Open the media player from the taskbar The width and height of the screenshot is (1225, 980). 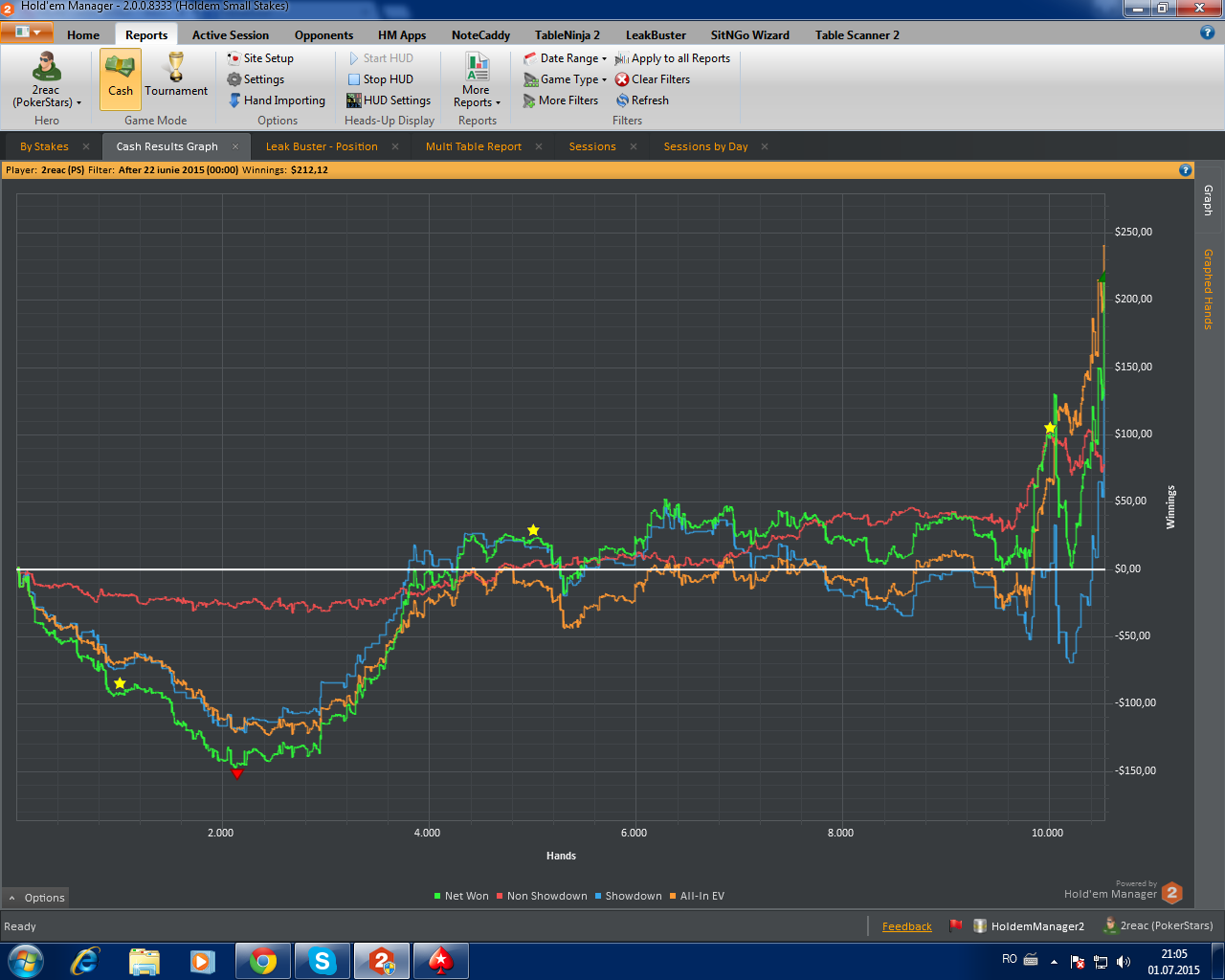202,961
